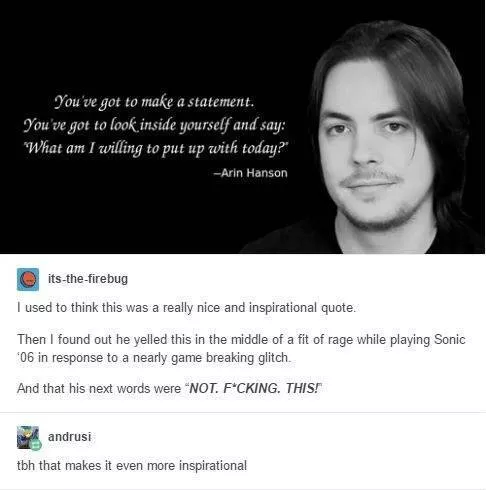Click the words 'really nice and inspirational quote'
Viewport: 486px width, 490px height.
coord(259,308)
